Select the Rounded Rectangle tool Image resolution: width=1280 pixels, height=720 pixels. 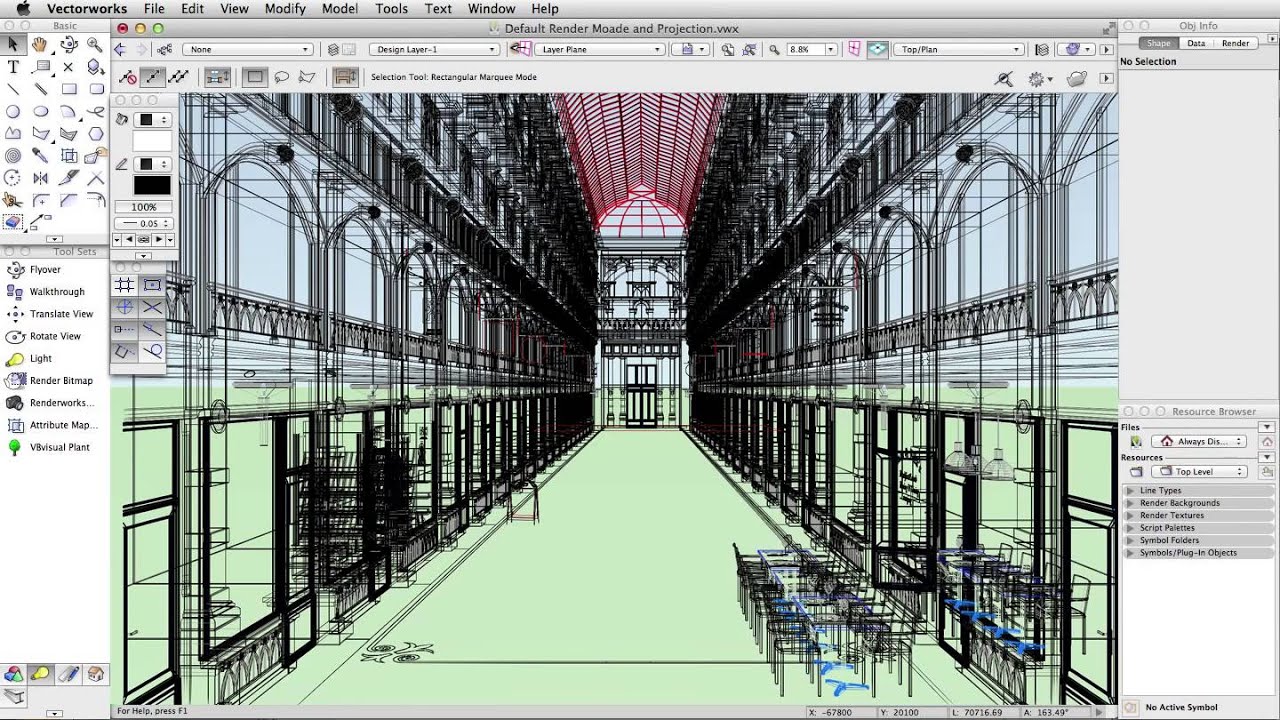click(x=96, y=89)
